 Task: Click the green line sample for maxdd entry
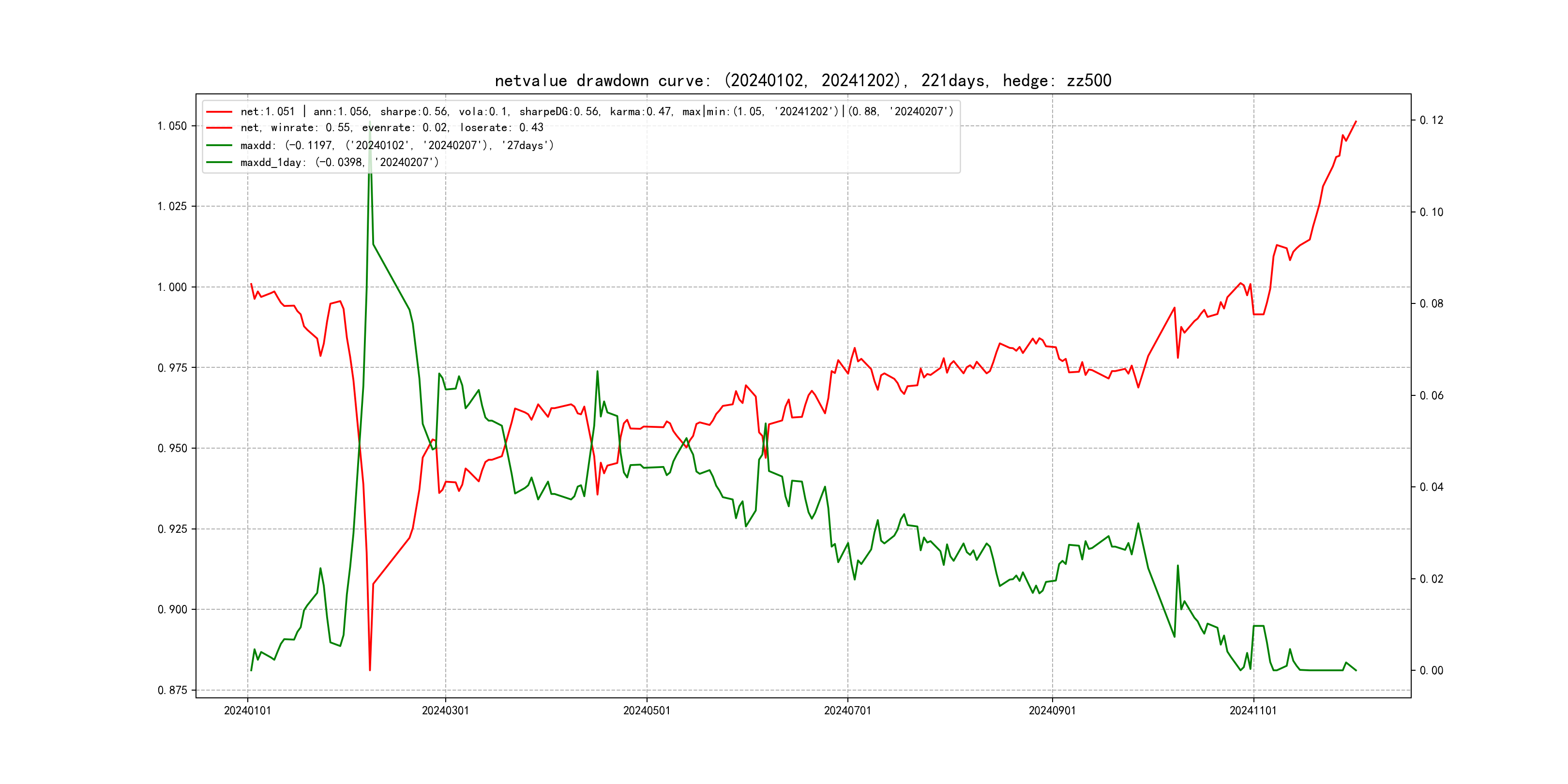[219, 146]
